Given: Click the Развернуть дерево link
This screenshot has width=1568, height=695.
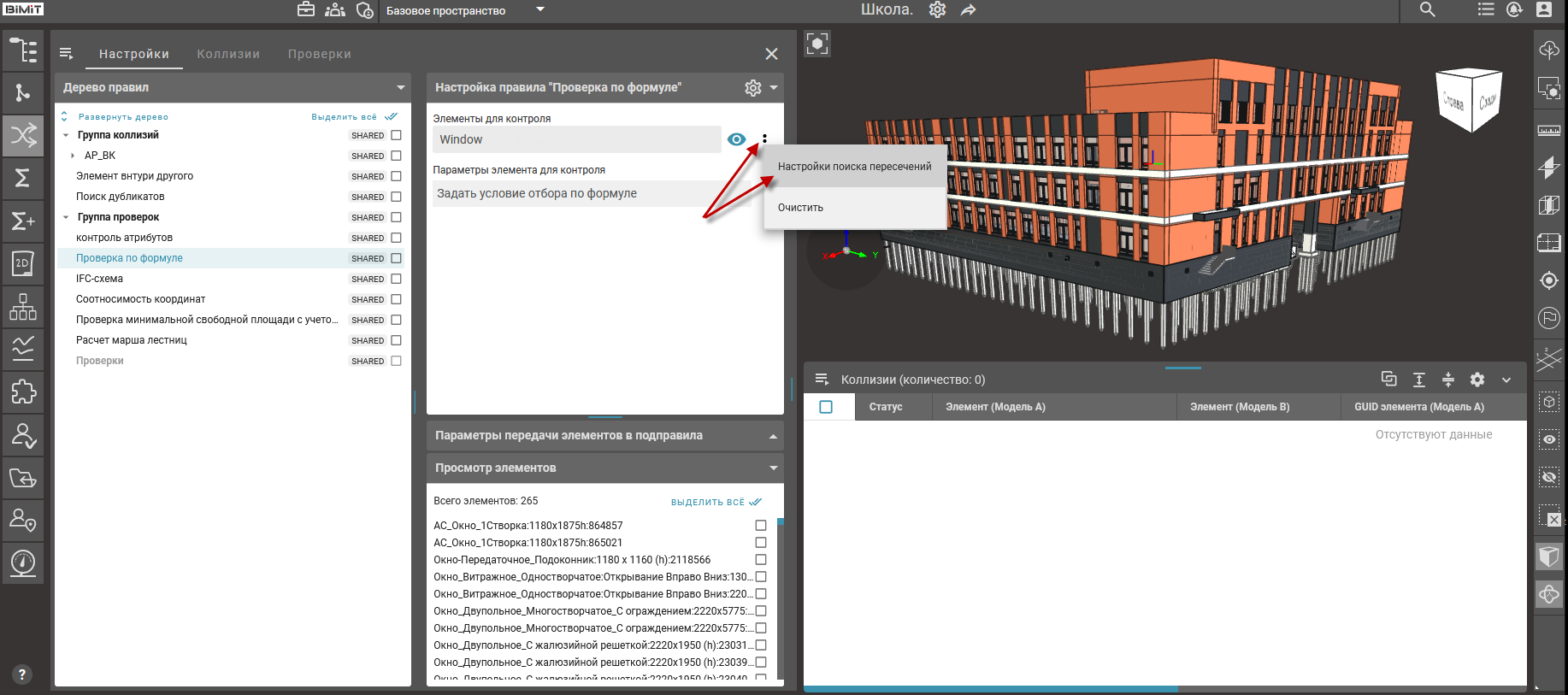Looking at the screenshot, I should point(123,117).
